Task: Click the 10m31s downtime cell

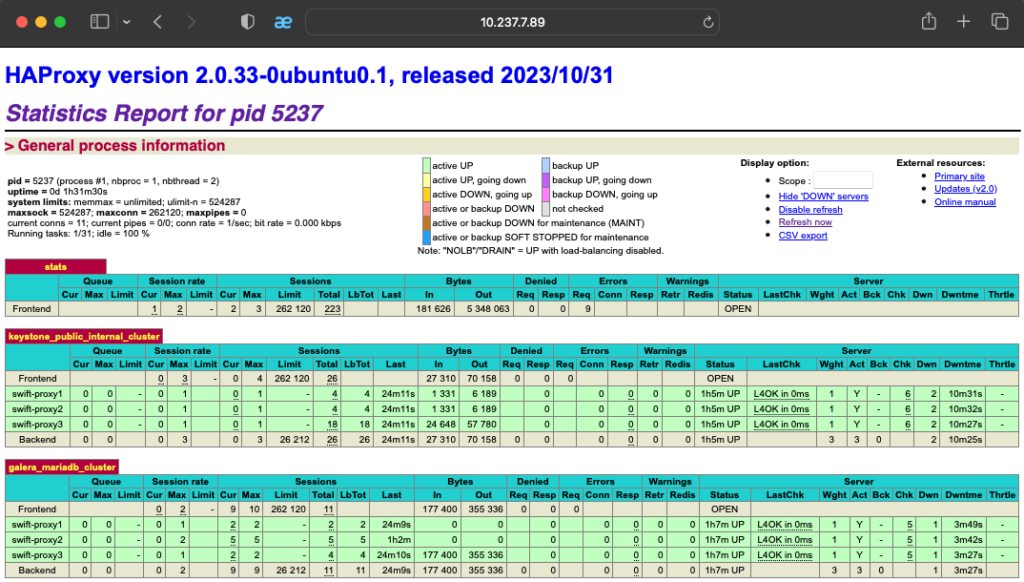Action: [x=965, y=394]
